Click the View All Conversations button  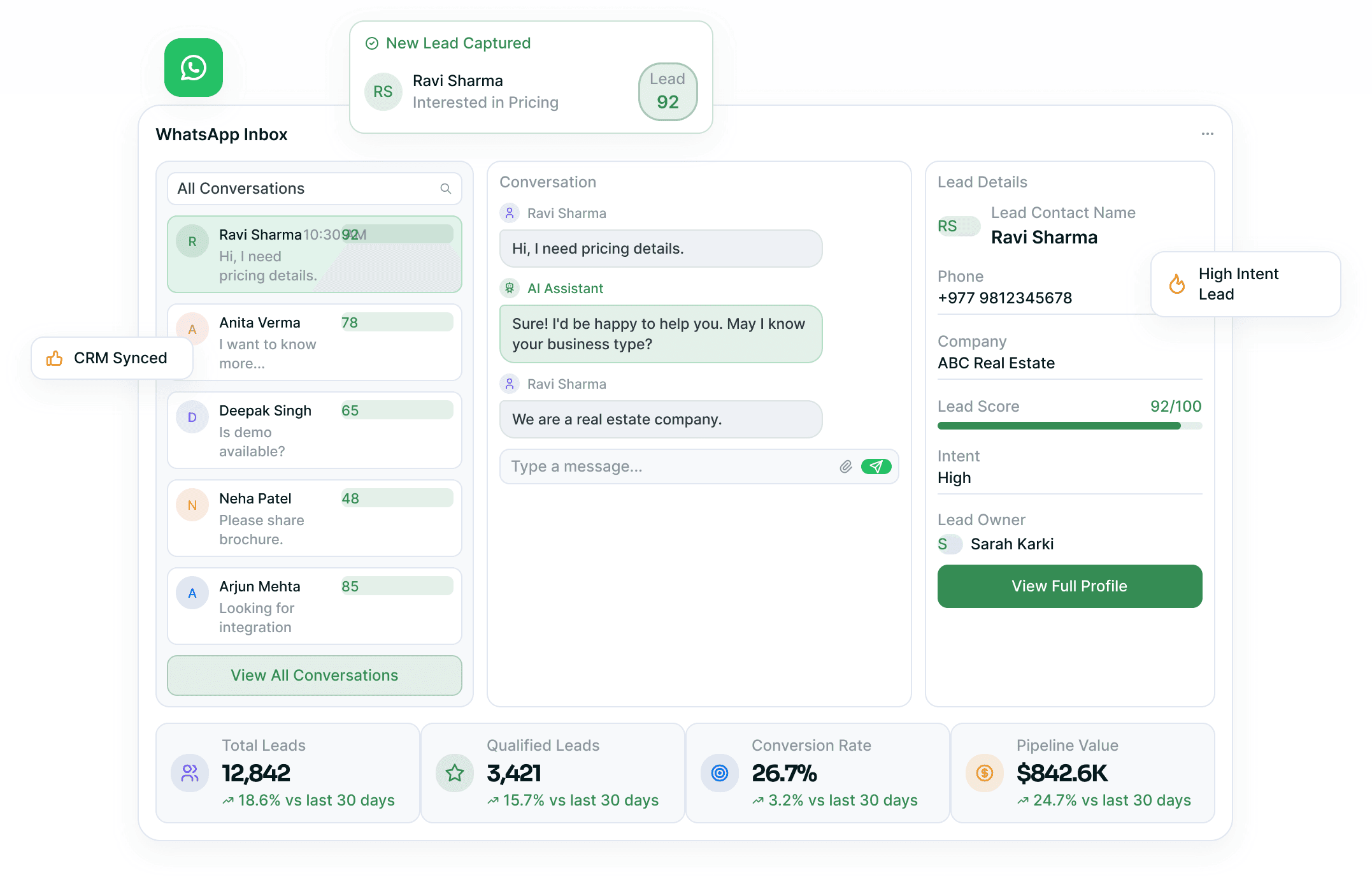[x=315, y=676]
